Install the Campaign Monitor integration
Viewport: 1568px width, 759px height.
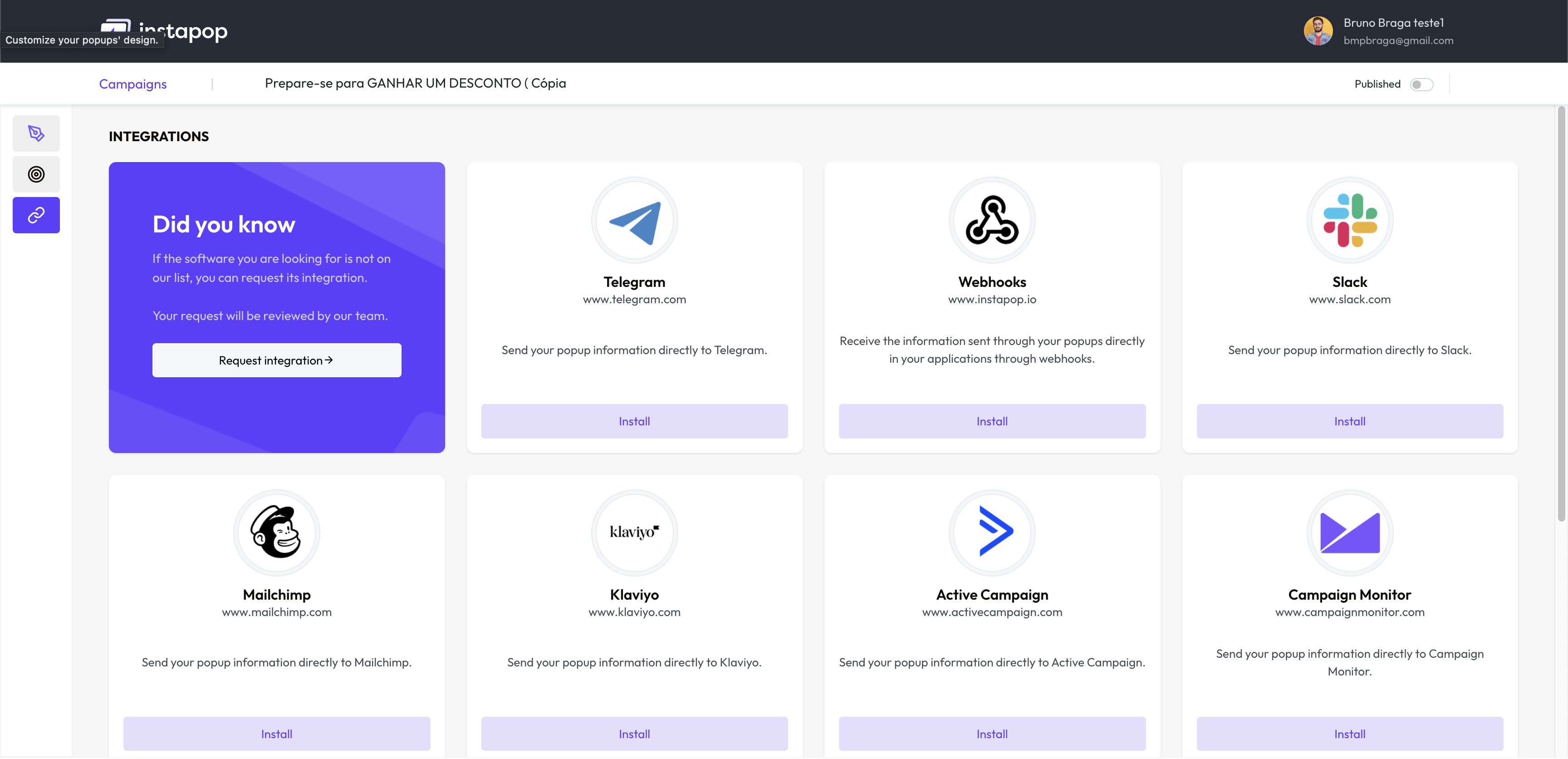coord(1349,734)
